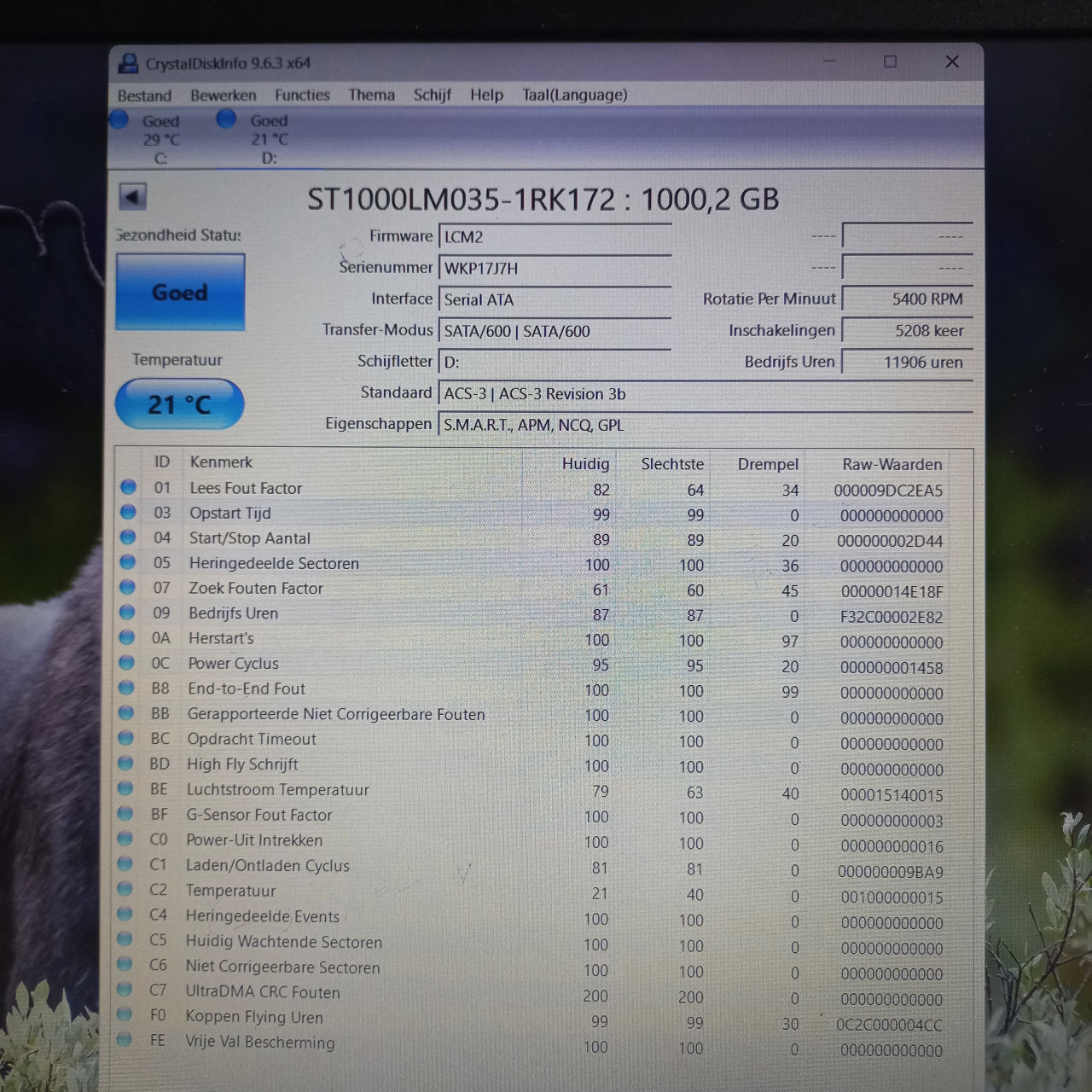Click the Firmware field LCM2
The image size is (1092, 1092).
555,237
